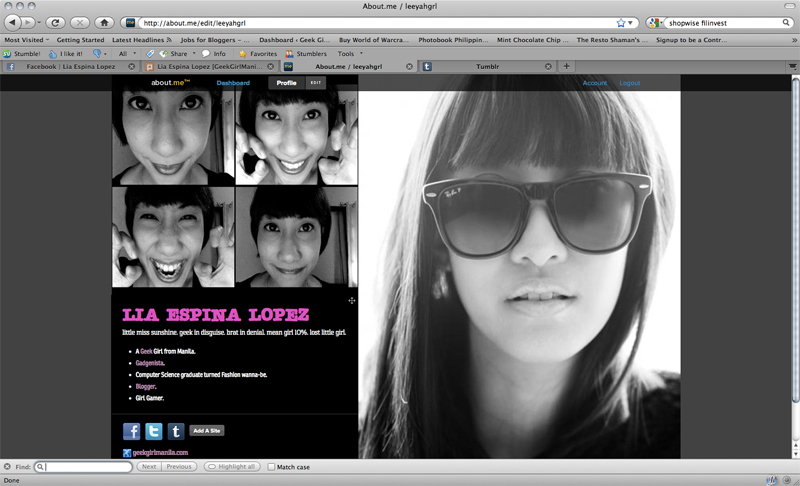Switch to the Tumblr browser tab
This screenshot has height=486, width=800.
487,66
